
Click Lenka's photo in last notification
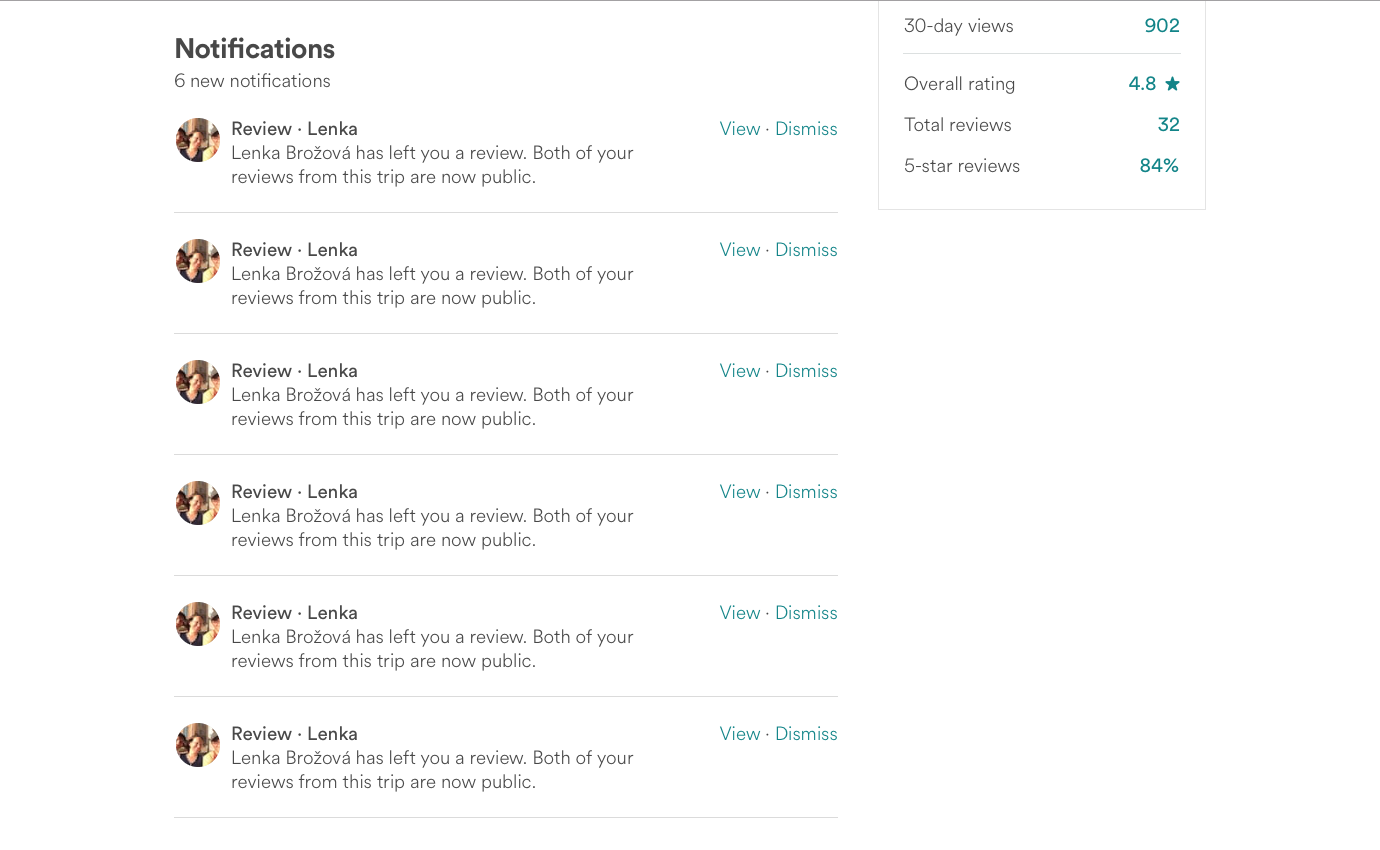coord(198,745)
